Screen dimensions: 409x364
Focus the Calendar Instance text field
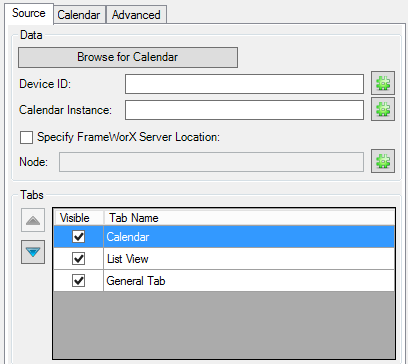click(244, 110)
